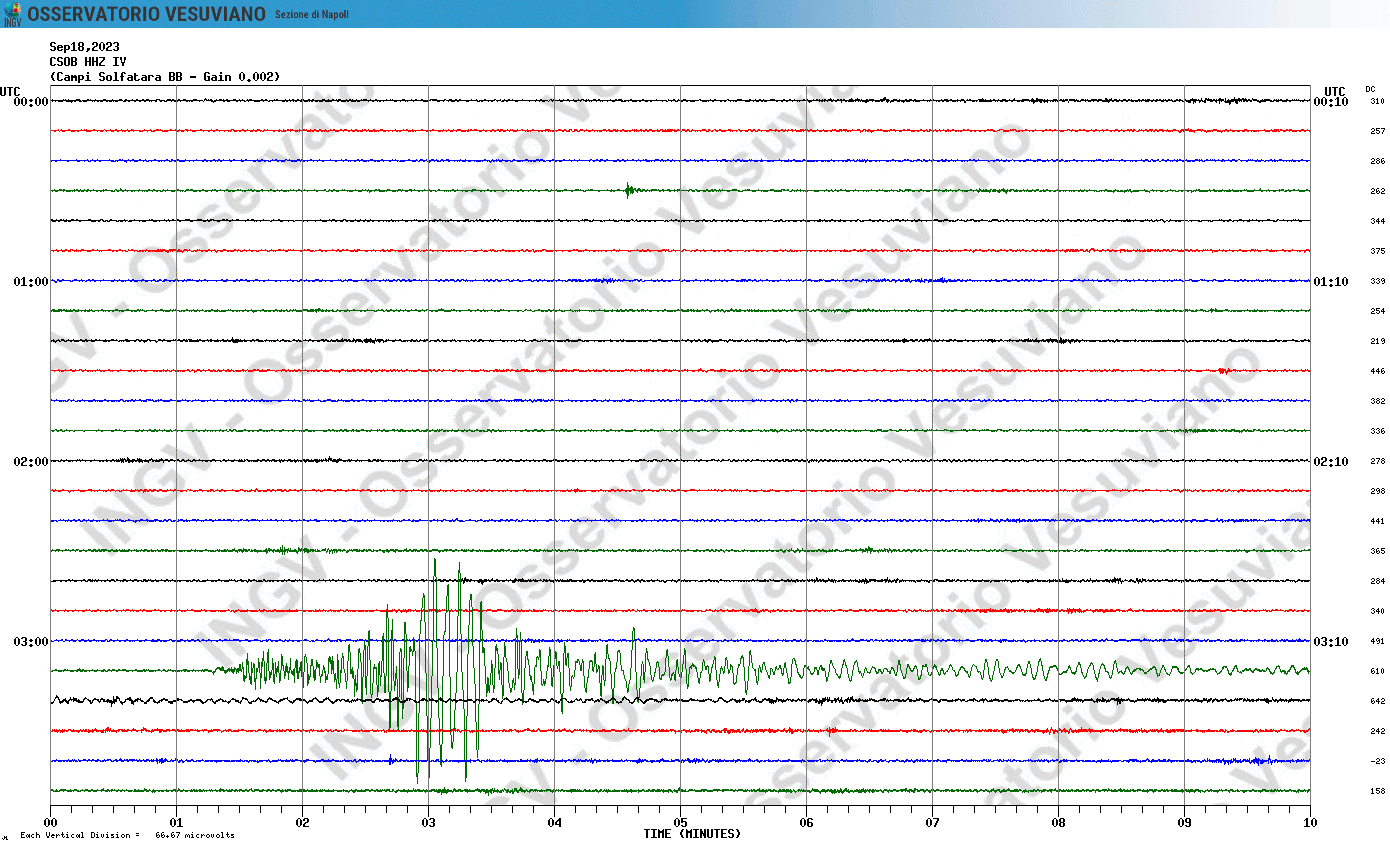The height and width of the screenshot is (849, 1390).
Task: Click the DC value '365'
Action: pos(1377,551)
